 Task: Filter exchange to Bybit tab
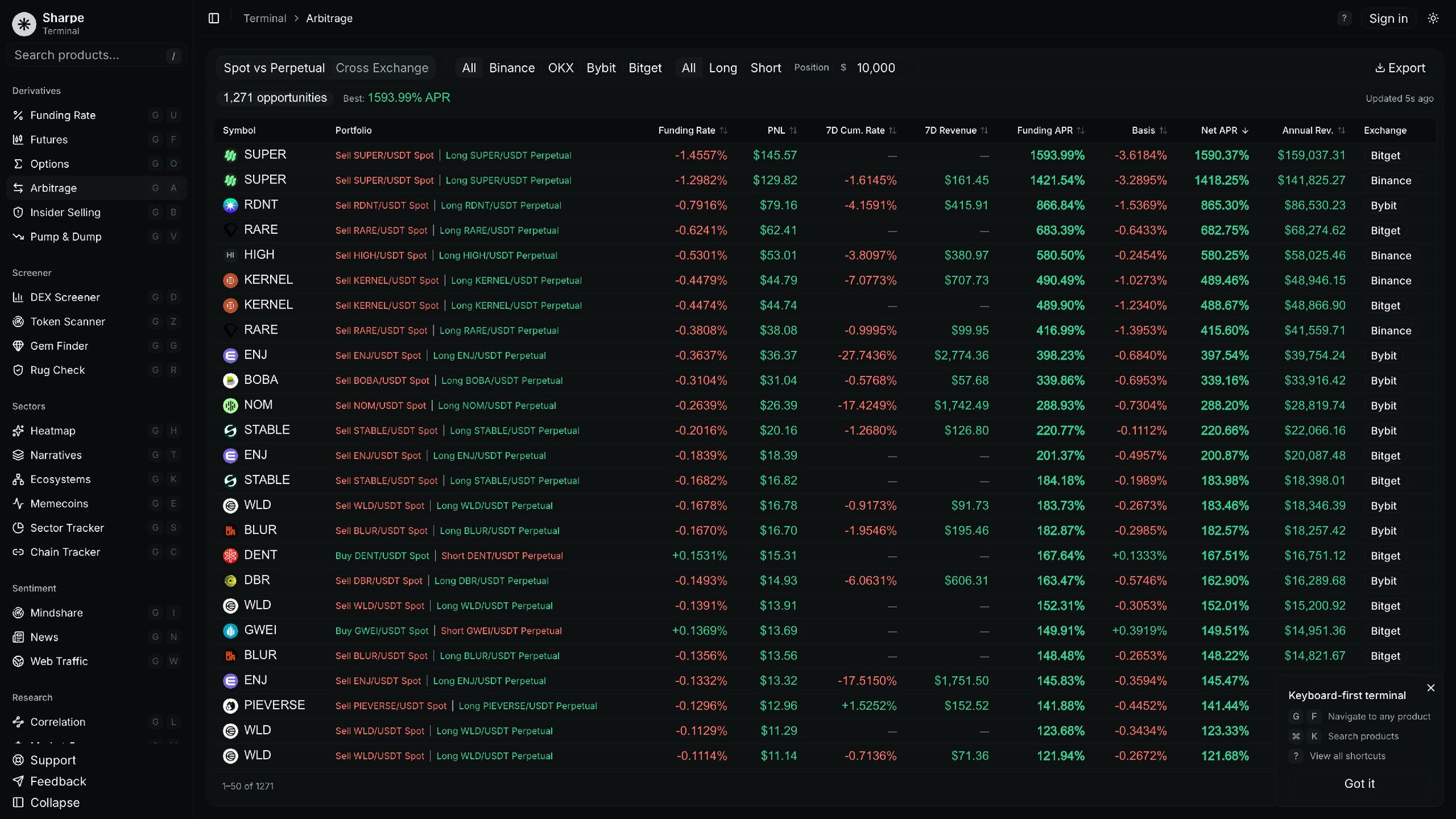[601, 68]
